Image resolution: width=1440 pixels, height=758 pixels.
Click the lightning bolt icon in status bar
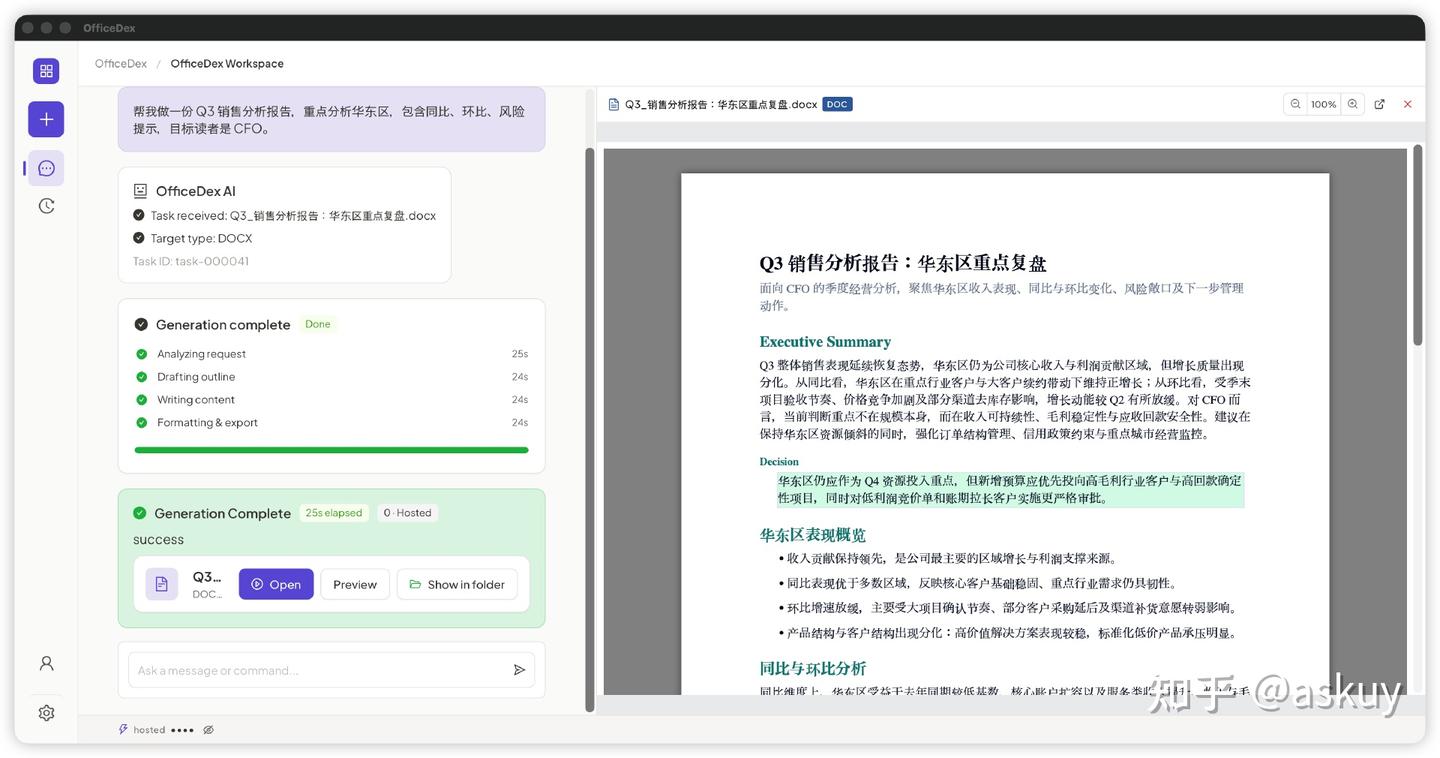[123, 730]
